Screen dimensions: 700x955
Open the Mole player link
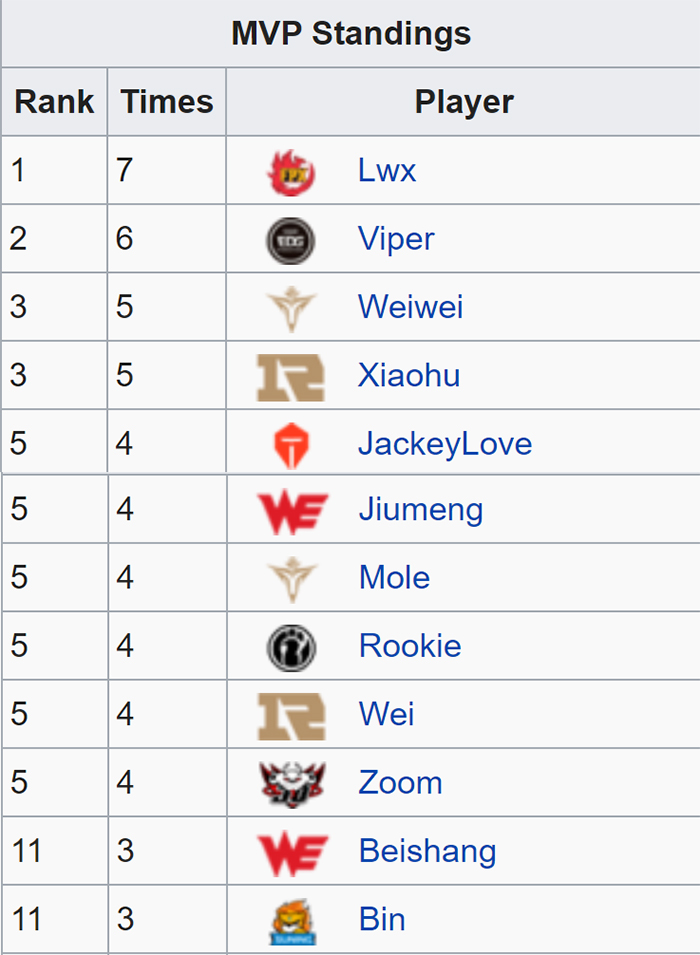[394, 577]
